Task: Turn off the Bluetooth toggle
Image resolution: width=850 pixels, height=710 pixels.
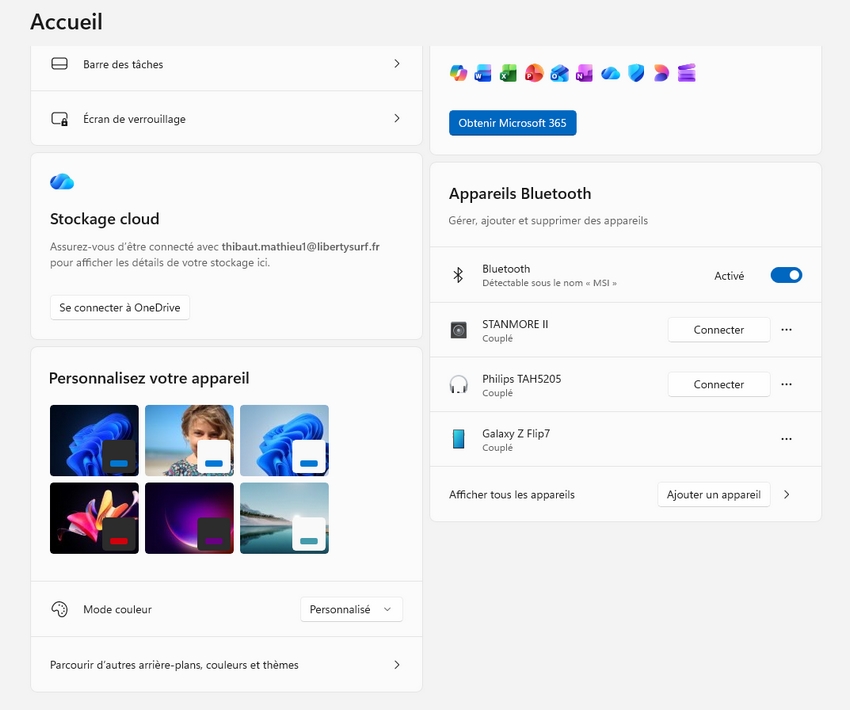Action: coord(786,275)
